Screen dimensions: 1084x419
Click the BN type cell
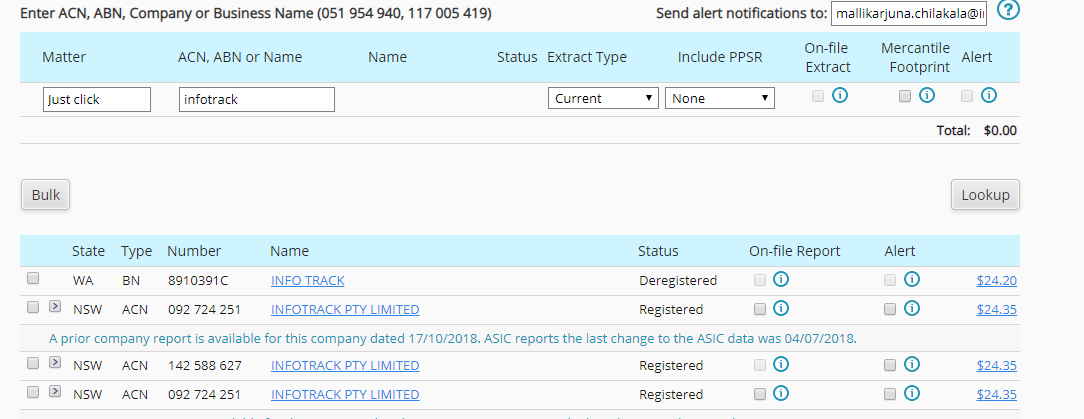click(130, 281)
